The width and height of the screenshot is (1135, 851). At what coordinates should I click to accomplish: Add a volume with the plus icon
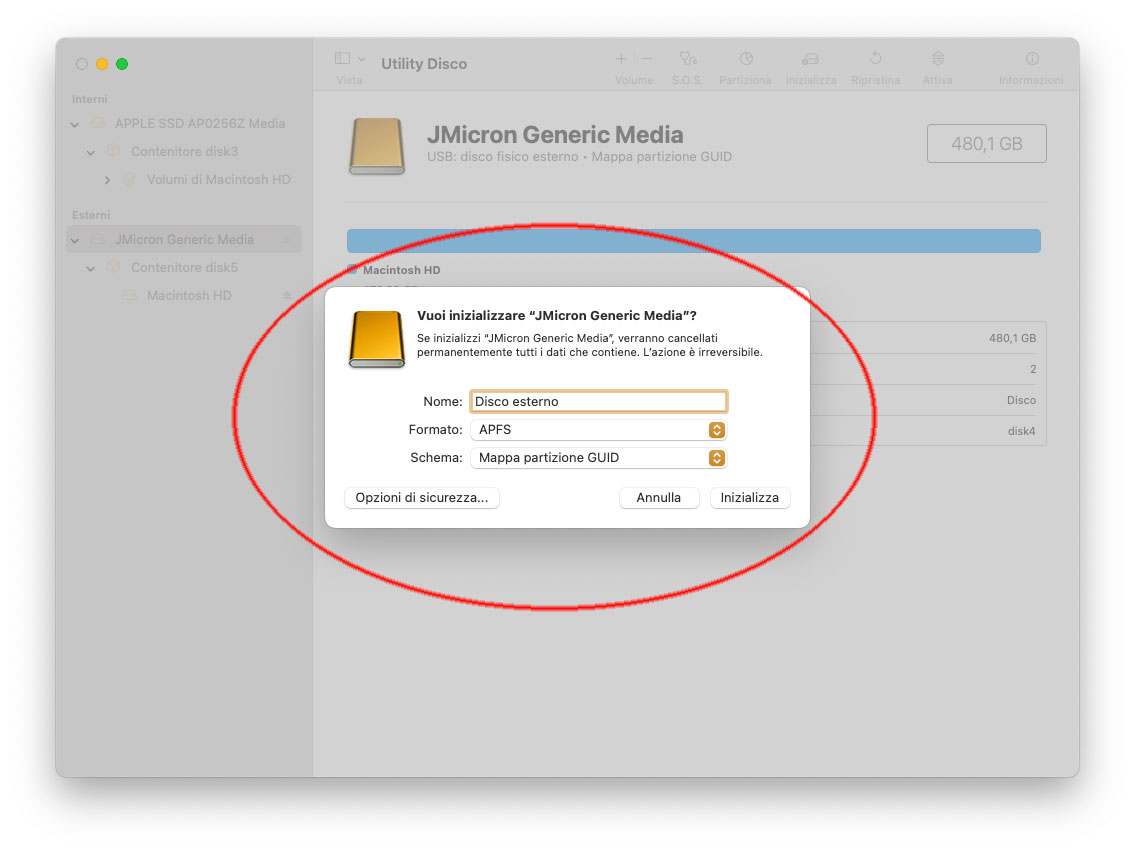click(x=621, y=59)
